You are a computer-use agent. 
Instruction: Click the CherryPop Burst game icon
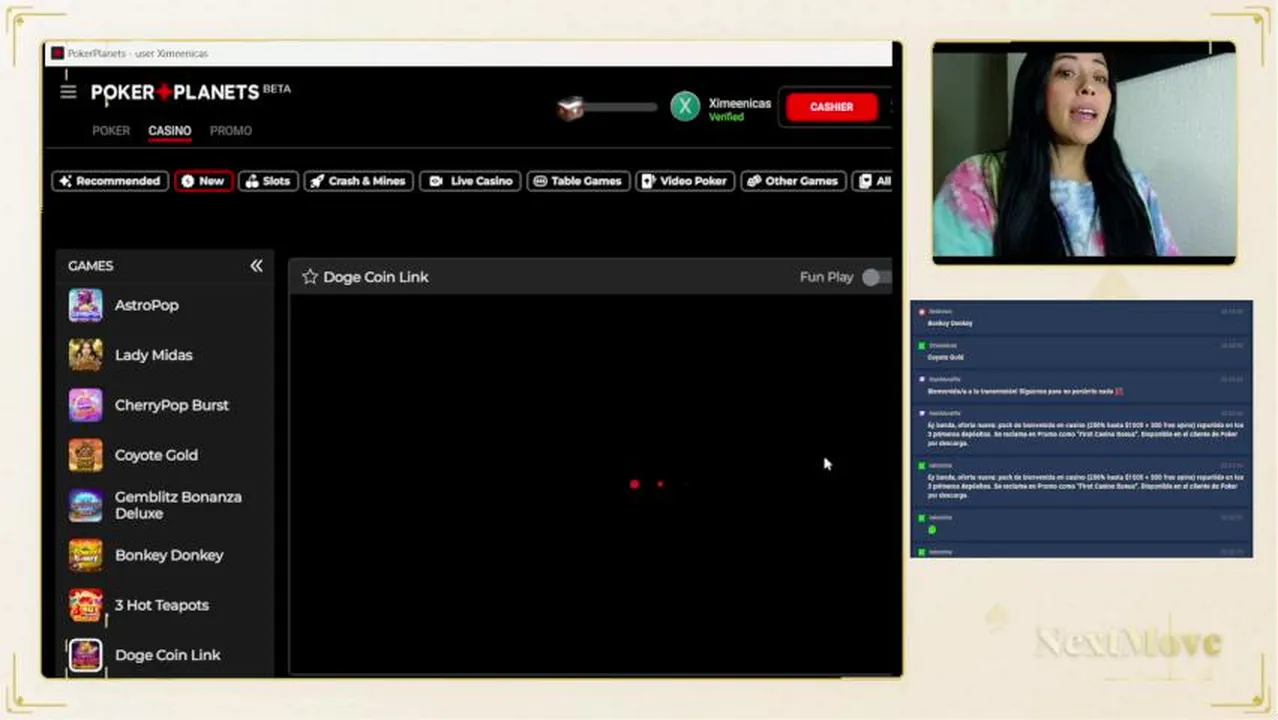click(85, 405)
